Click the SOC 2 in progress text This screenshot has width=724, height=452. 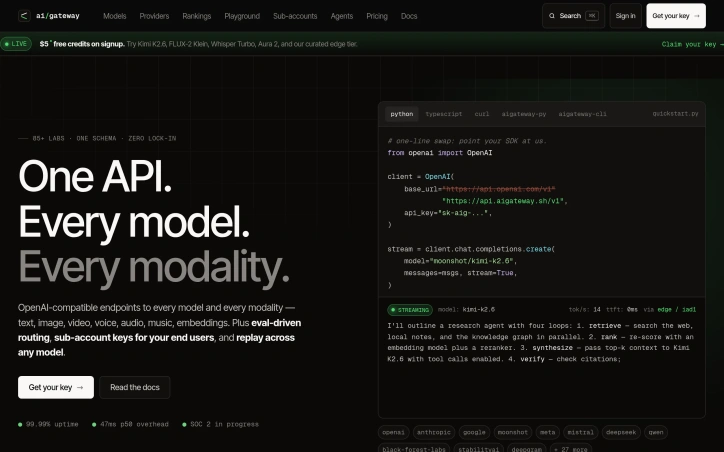224,424
